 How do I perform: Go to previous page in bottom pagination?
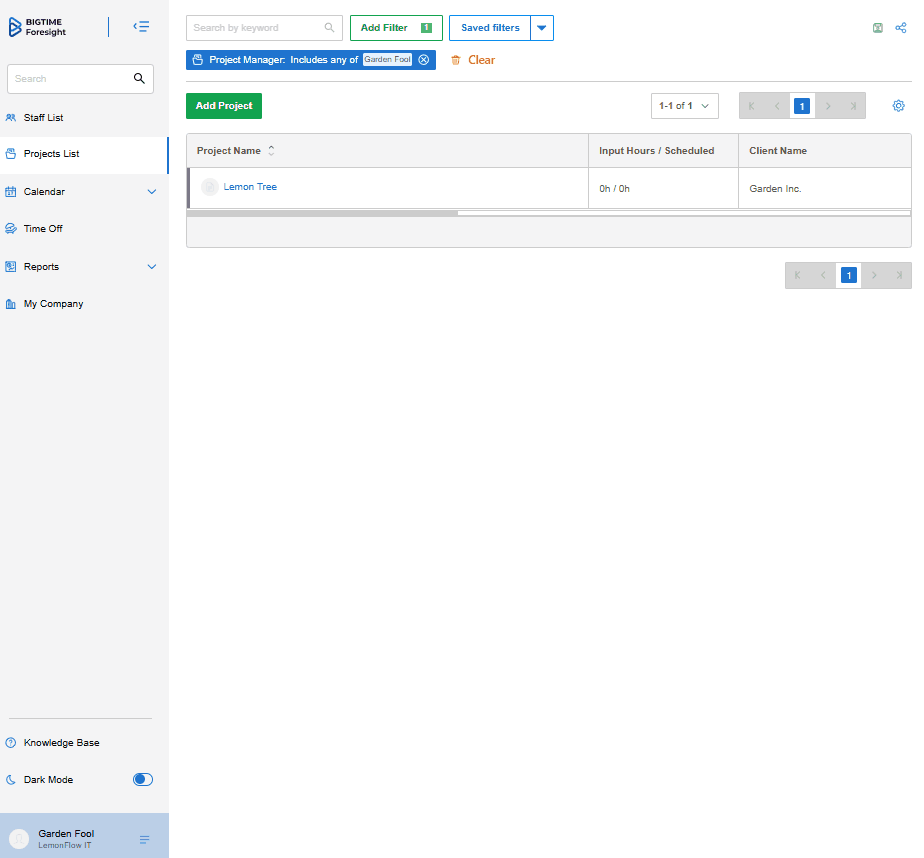click(823, 275)
